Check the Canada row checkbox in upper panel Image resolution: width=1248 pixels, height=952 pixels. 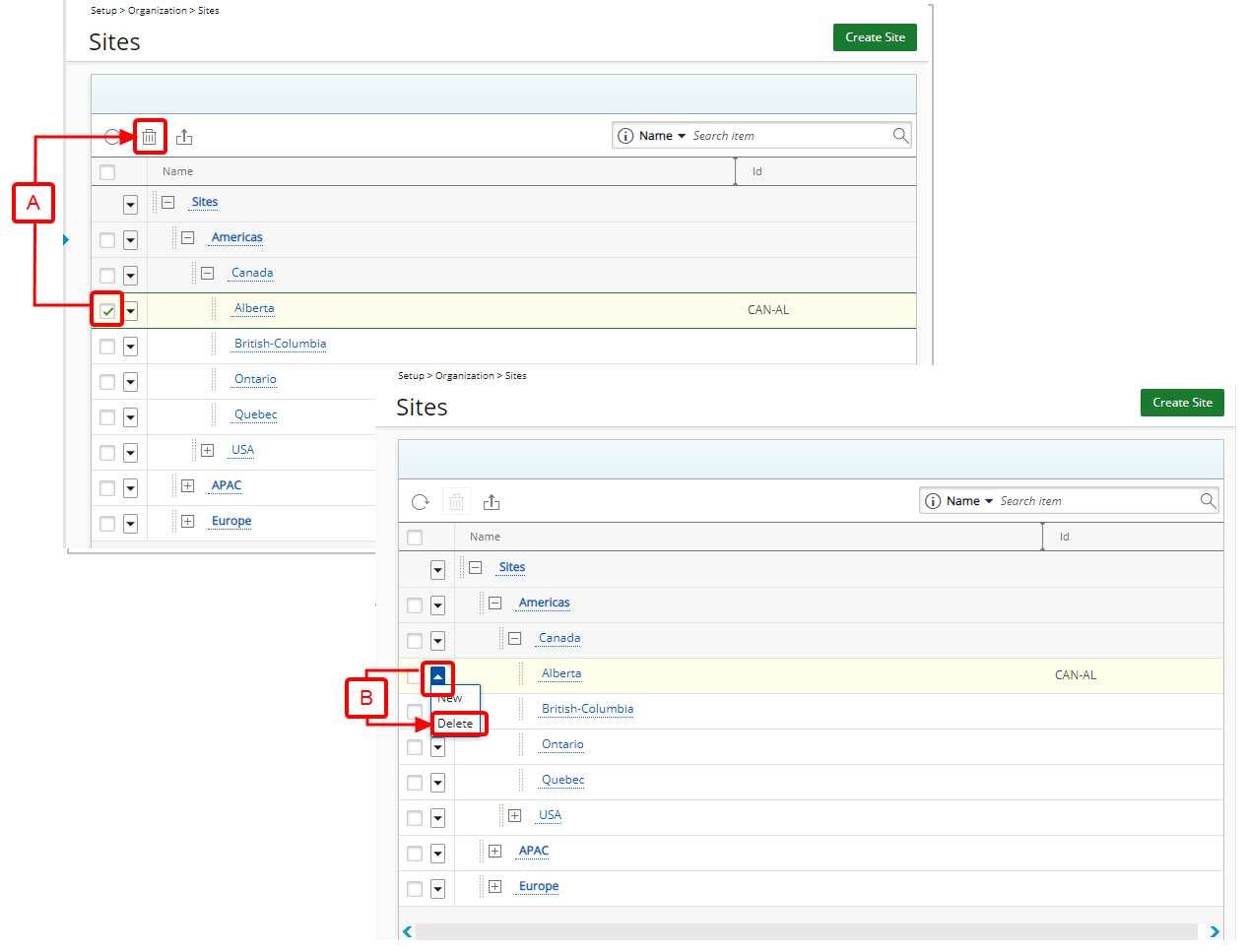(107, 276)
